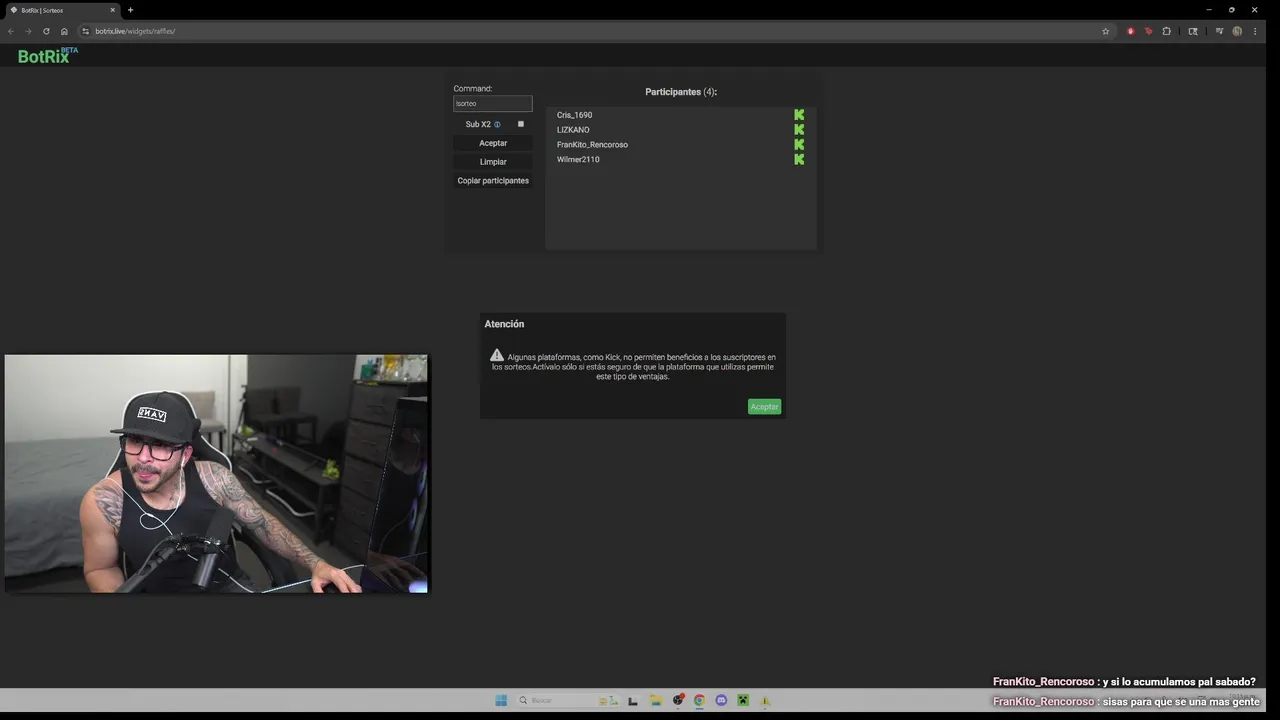This screenshot has height=720, width=1280.
Task: Open the tab search icon in toolbar
Action: point(1193,31)
